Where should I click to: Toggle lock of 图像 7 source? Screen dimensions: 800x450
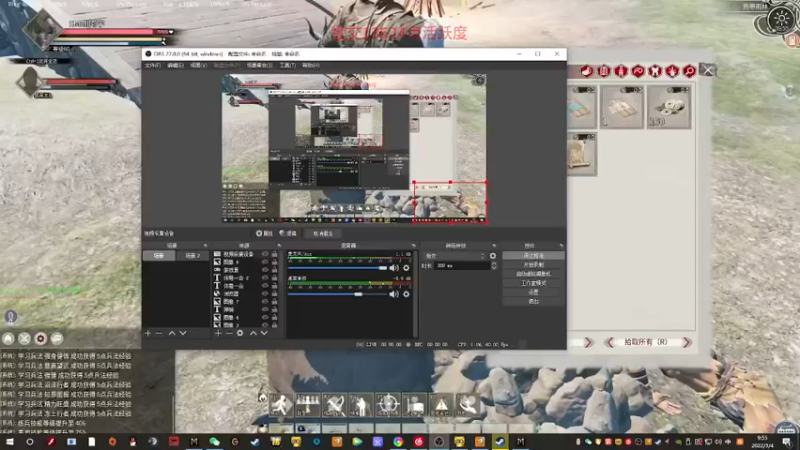coord(274,302)
